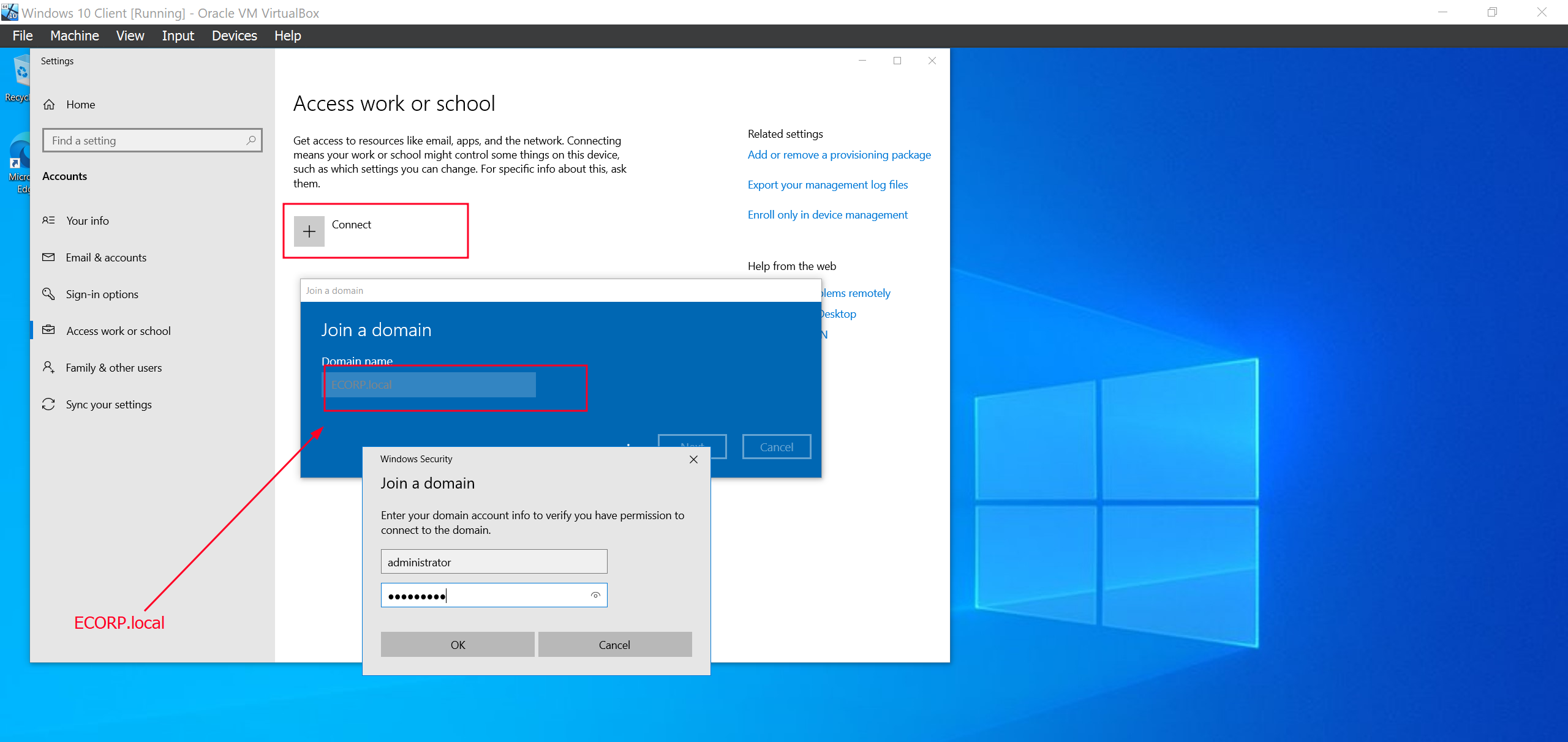The height and width of the screenshot is (742, 1568).
Task: Click the Related settings heading
Action: point(785,134)
